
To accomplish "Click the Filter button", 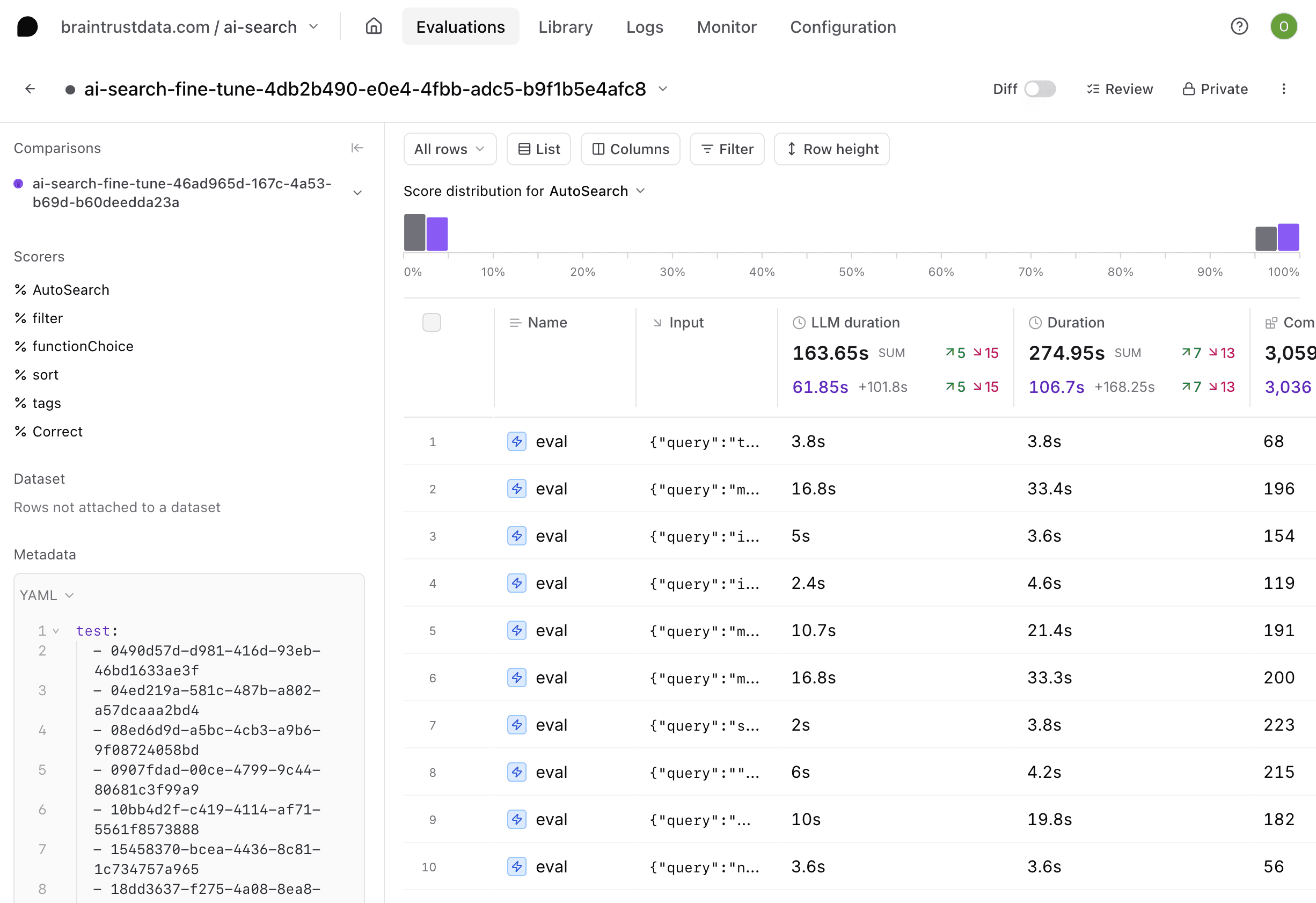I will tap(727, 149).
